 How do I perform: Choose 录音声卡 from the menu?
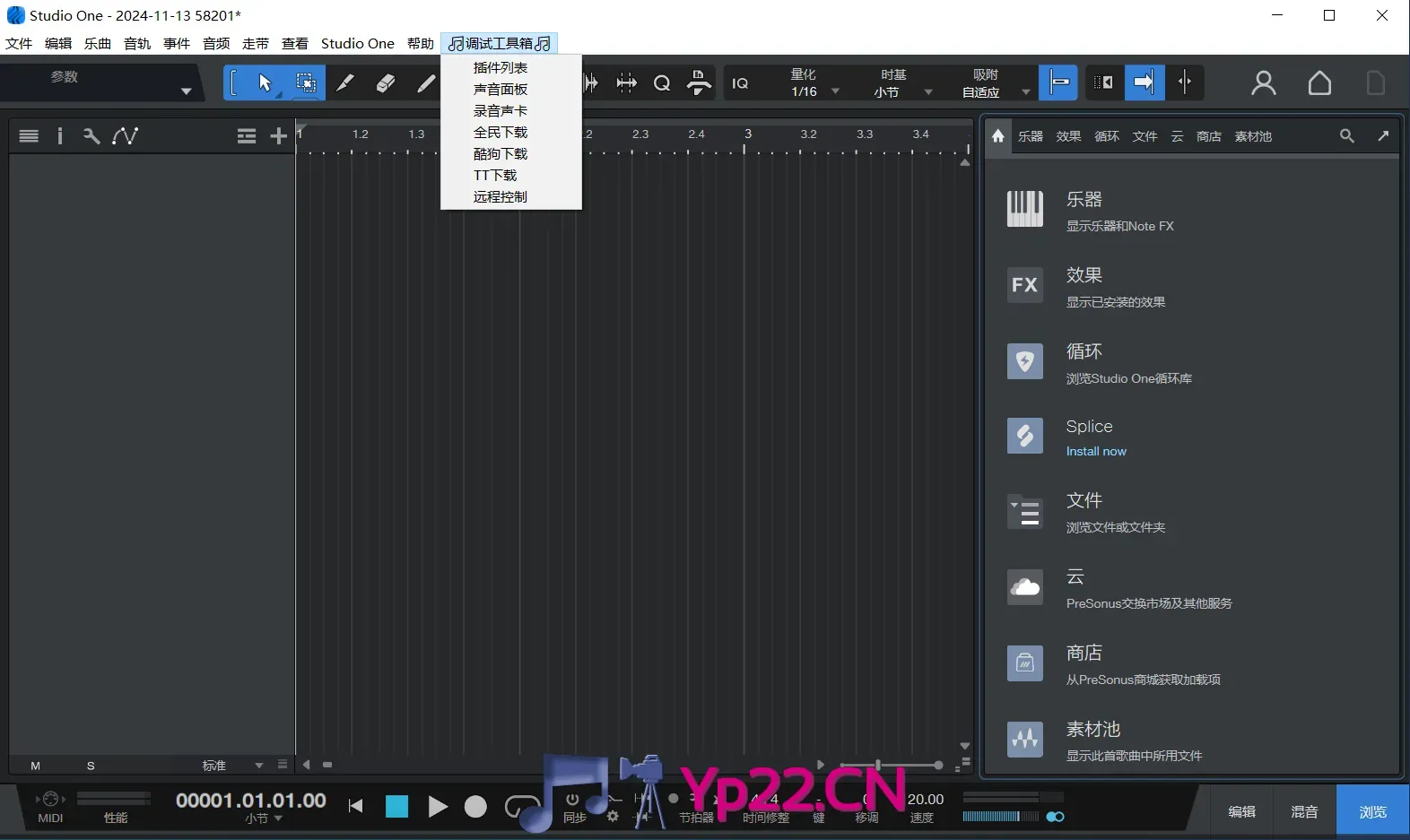click(511, 110)
